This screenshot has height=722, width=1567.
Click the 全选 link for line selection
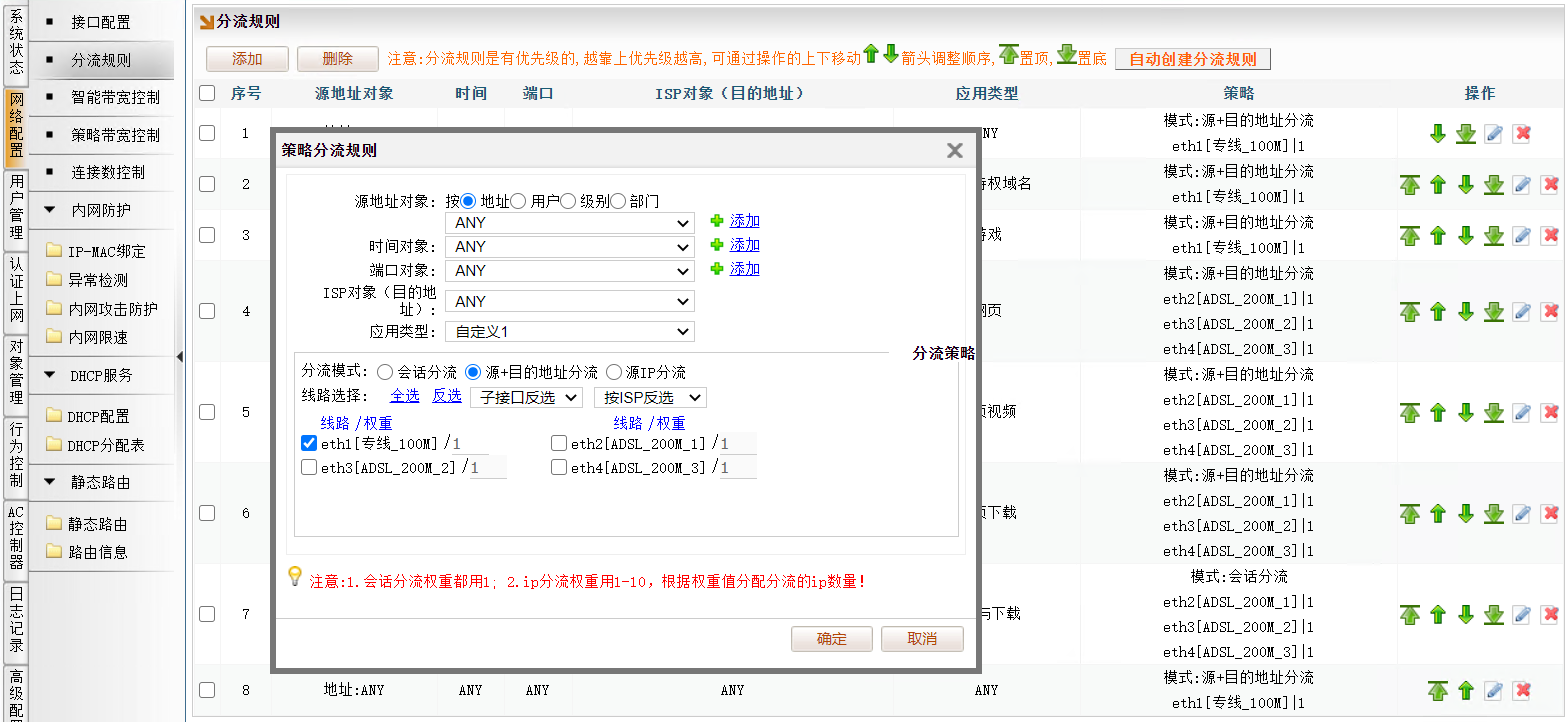pos(404,396)
